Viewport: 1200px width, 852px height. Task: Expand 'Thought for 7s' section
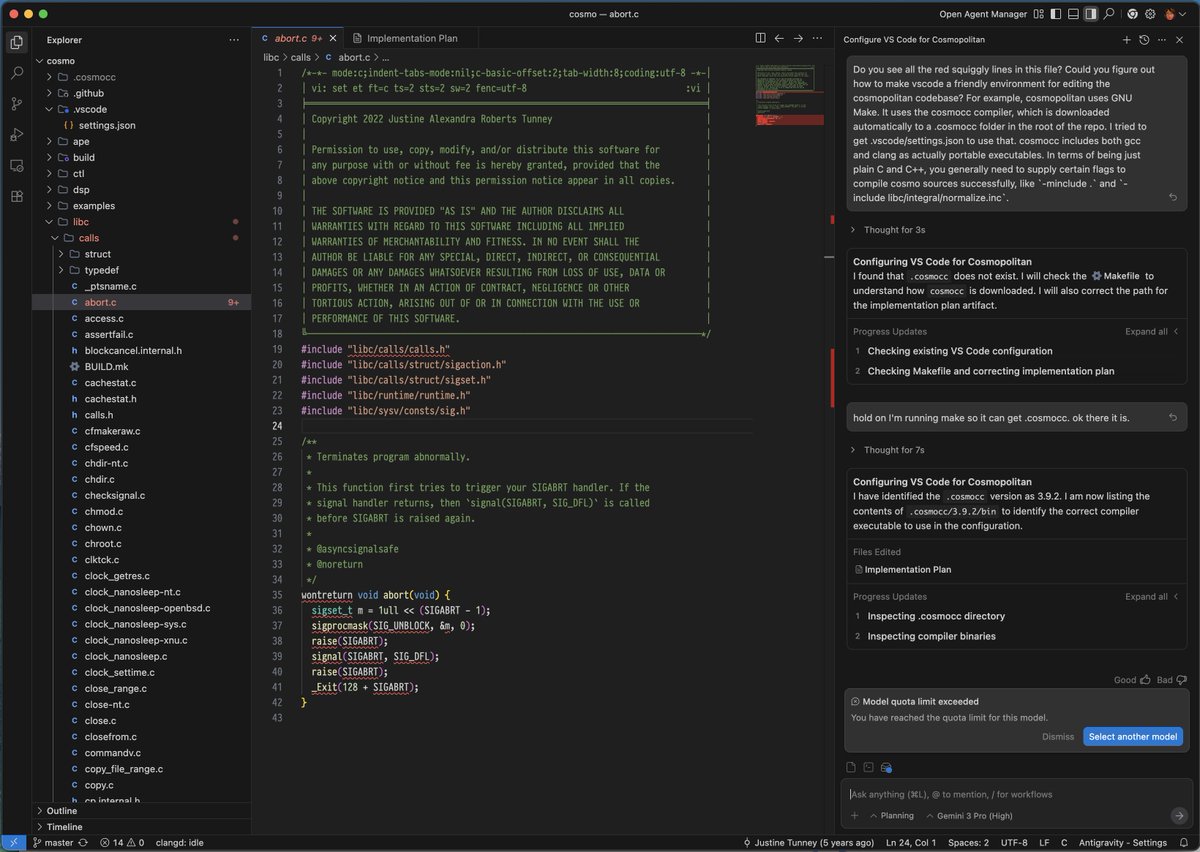(888, 450)
